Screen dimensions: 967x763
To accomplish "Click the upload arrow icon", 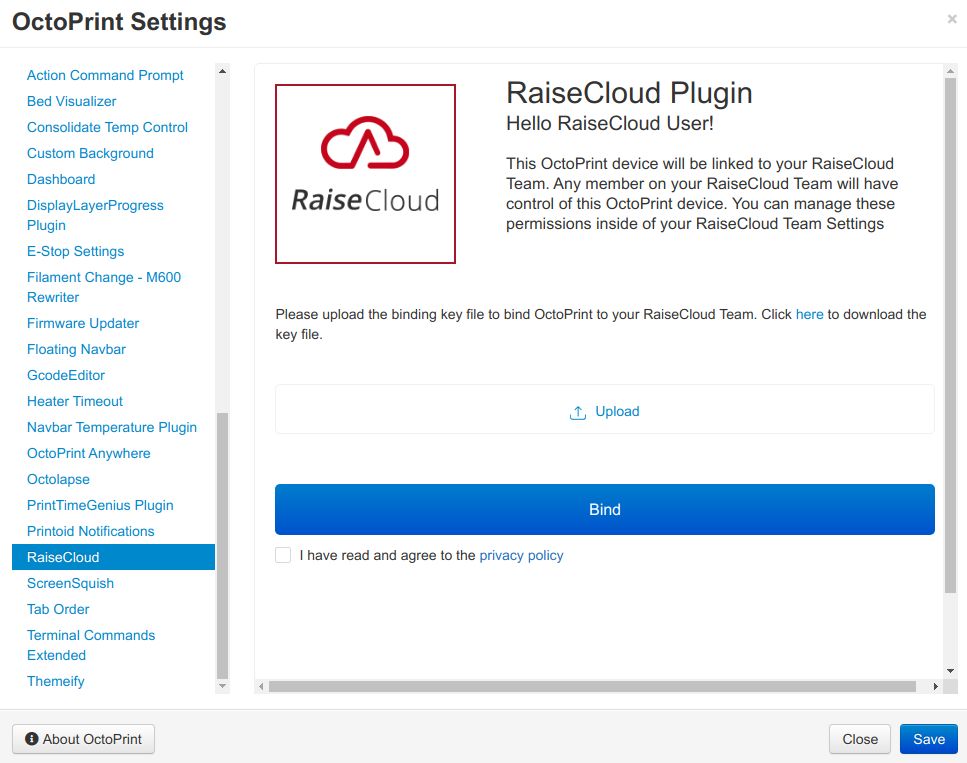I will click(577, 412).
